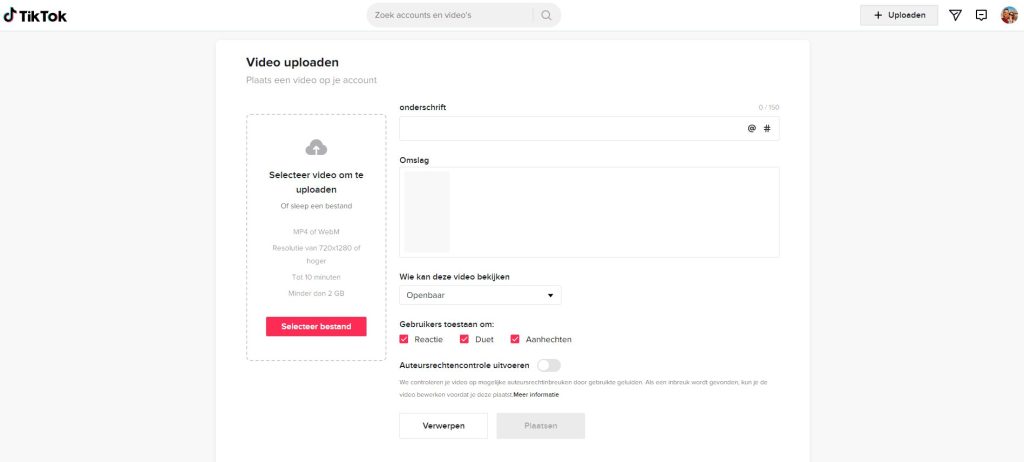The image size is (1024, 462).
Task: Open the Meer informatie link
Action: (x=536, y=395)
